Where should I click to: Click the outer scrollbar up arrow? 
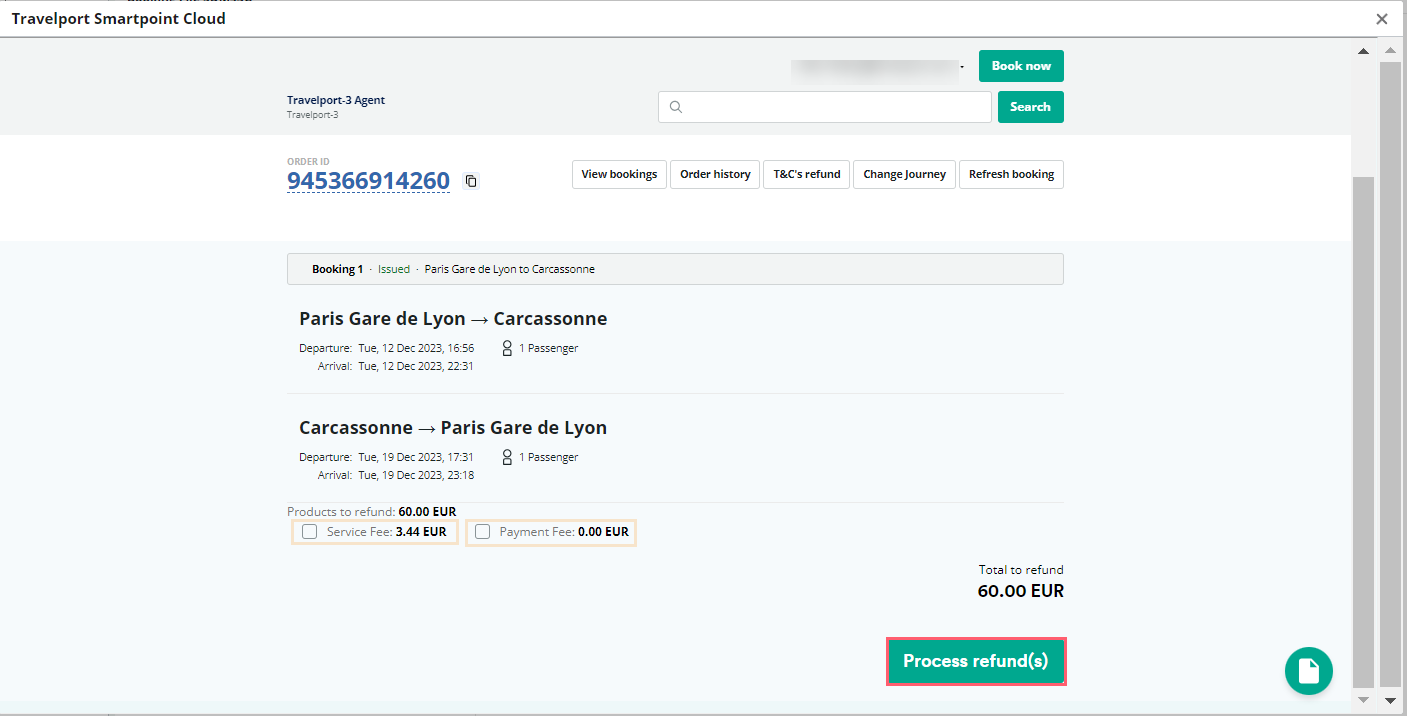pos(1389,49)
